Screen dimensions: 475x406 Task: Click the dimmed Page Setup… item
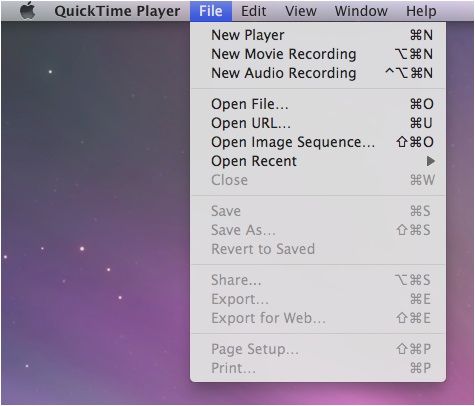pos(318,349)
